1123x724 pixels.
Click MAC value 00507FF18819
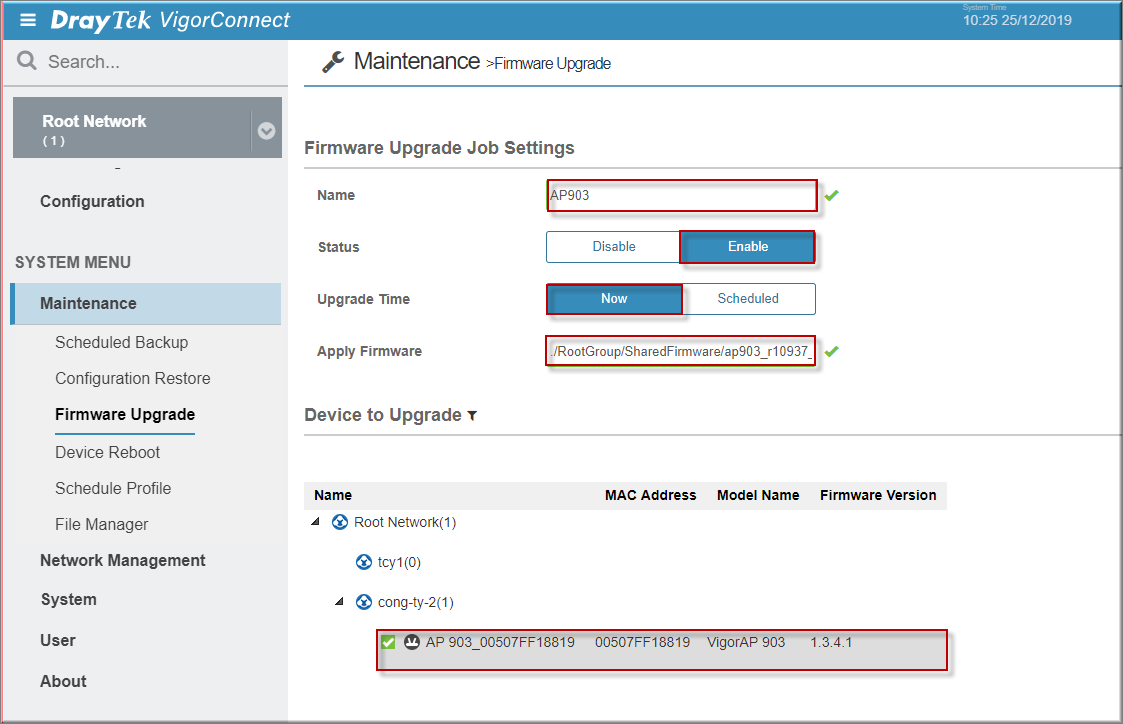[x=642, y=642]
